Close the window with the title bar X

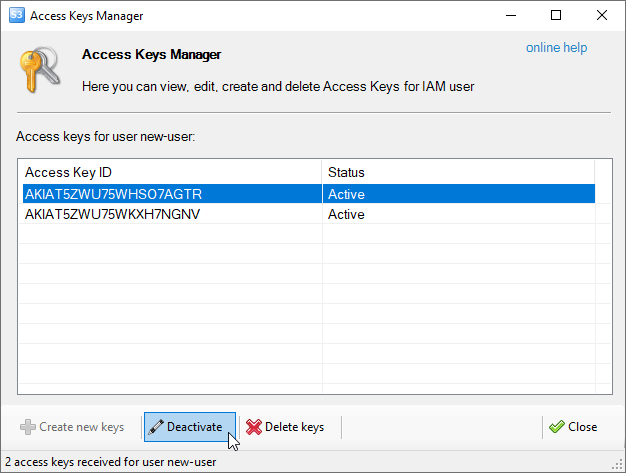(602, 16)
